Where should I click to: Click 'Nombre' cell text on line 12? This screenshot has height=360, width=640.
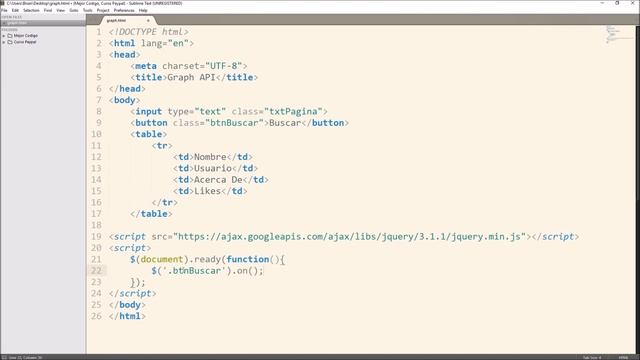click(210, 157)
